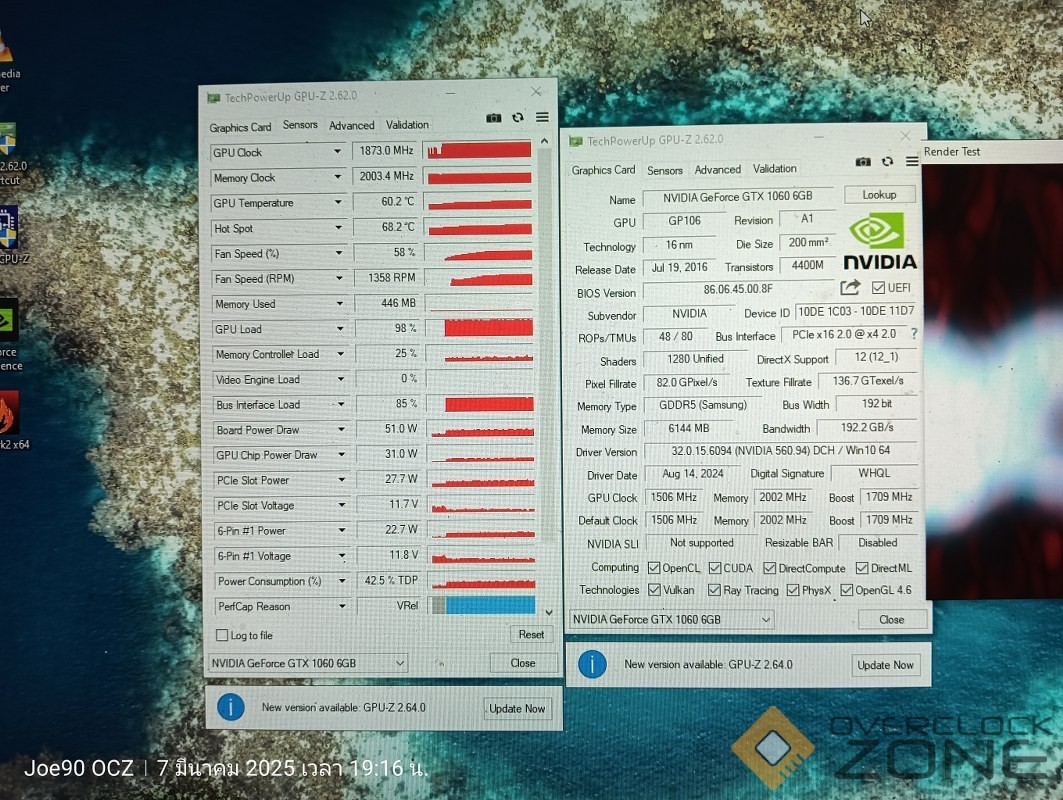Click GPU Load history graph
The width and height of the screenshot is (1063, 800).
480,328
